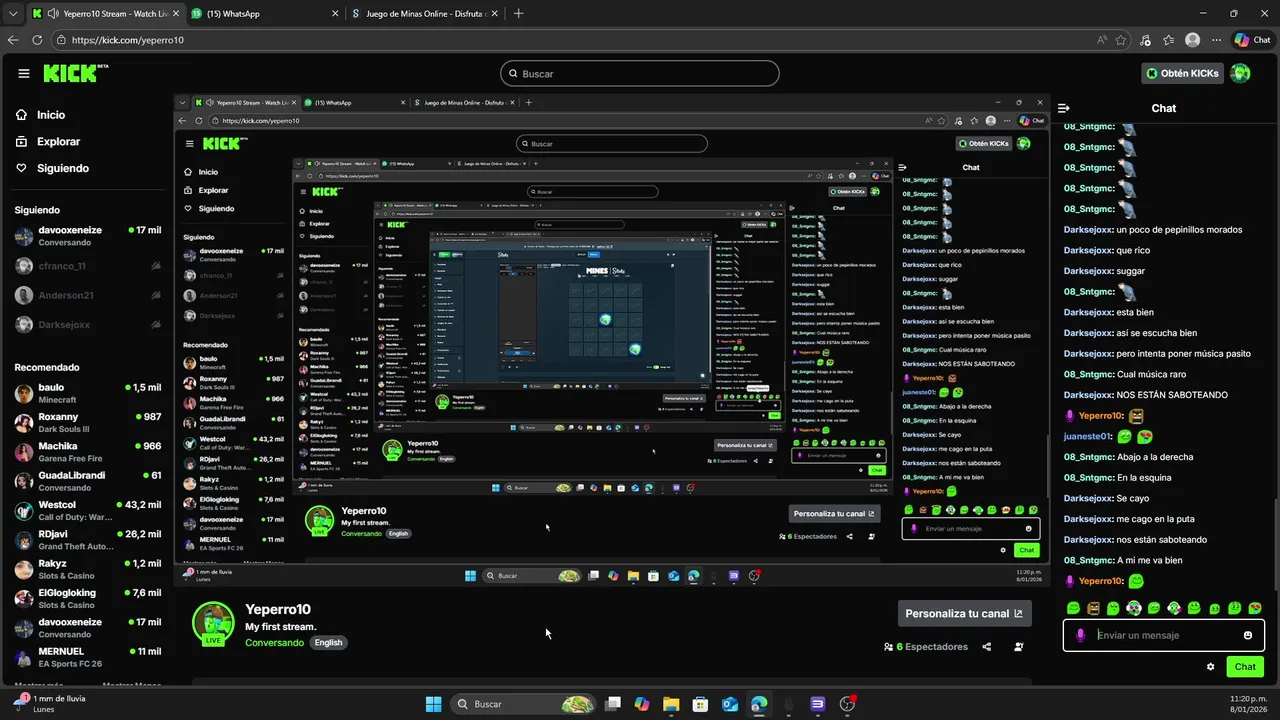Image resolution: width=1280 pixels, height=720 pixels.
Task: Open the weather widget 1 mm de lluvia
Action: pos(50,703)
